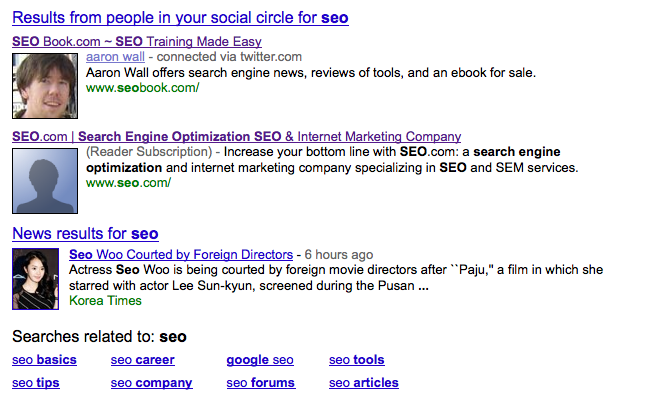This screenshot has width=666, height=401.
Task: Click the green www.seo.com/ URL
Action: coord(128,183)
